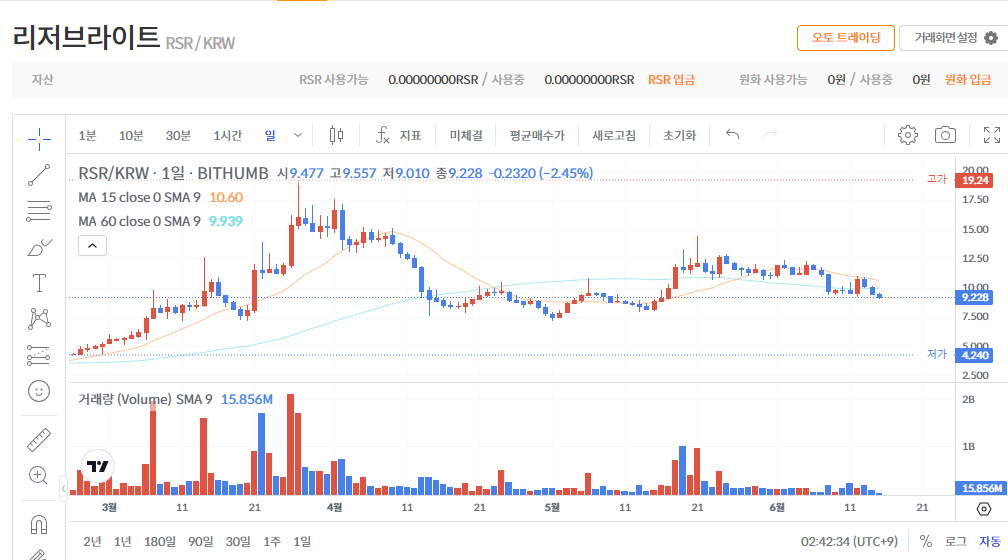Image resolution: width=1008 pixels, height=560 pixels.
Task: Click the 19.24 high price label
Action: [x=975, y=180]
